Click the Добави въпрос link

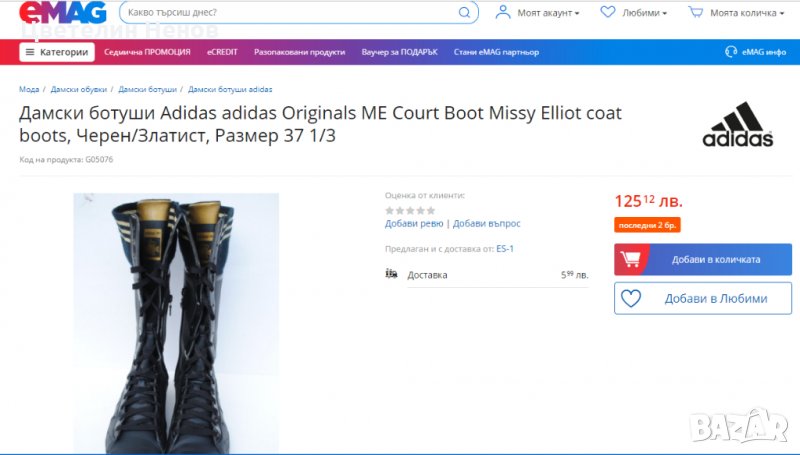pyautogui.click(x=486, y=224)
